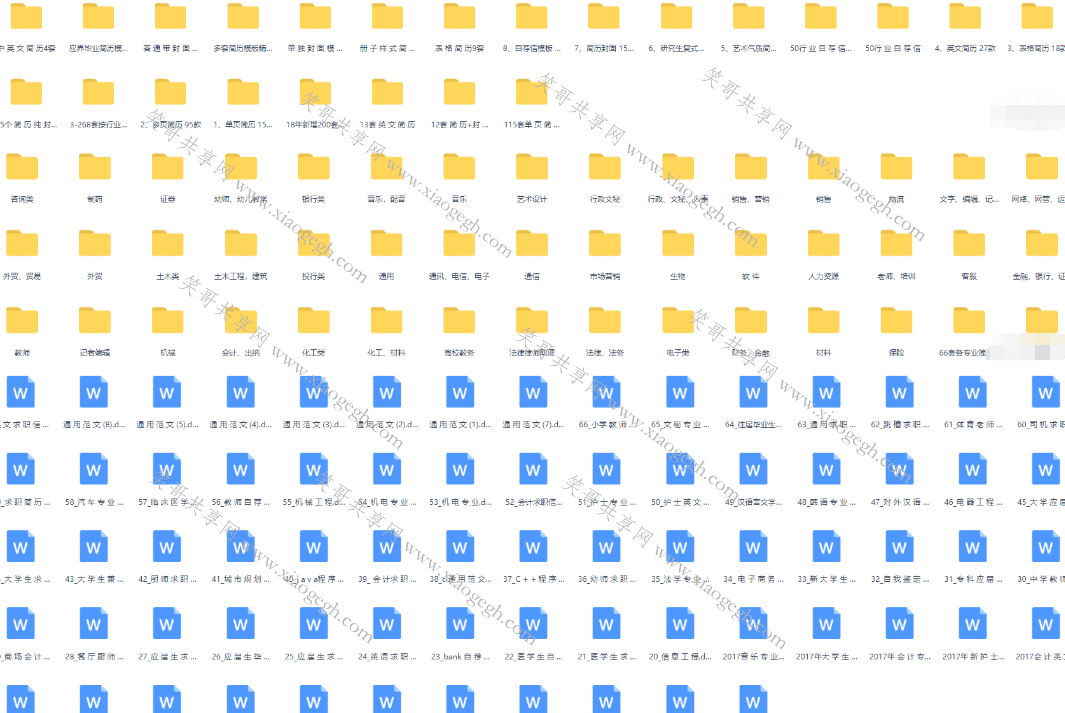
Task: Open the 2、多页简历95款 folder
Action: point(170,92)
